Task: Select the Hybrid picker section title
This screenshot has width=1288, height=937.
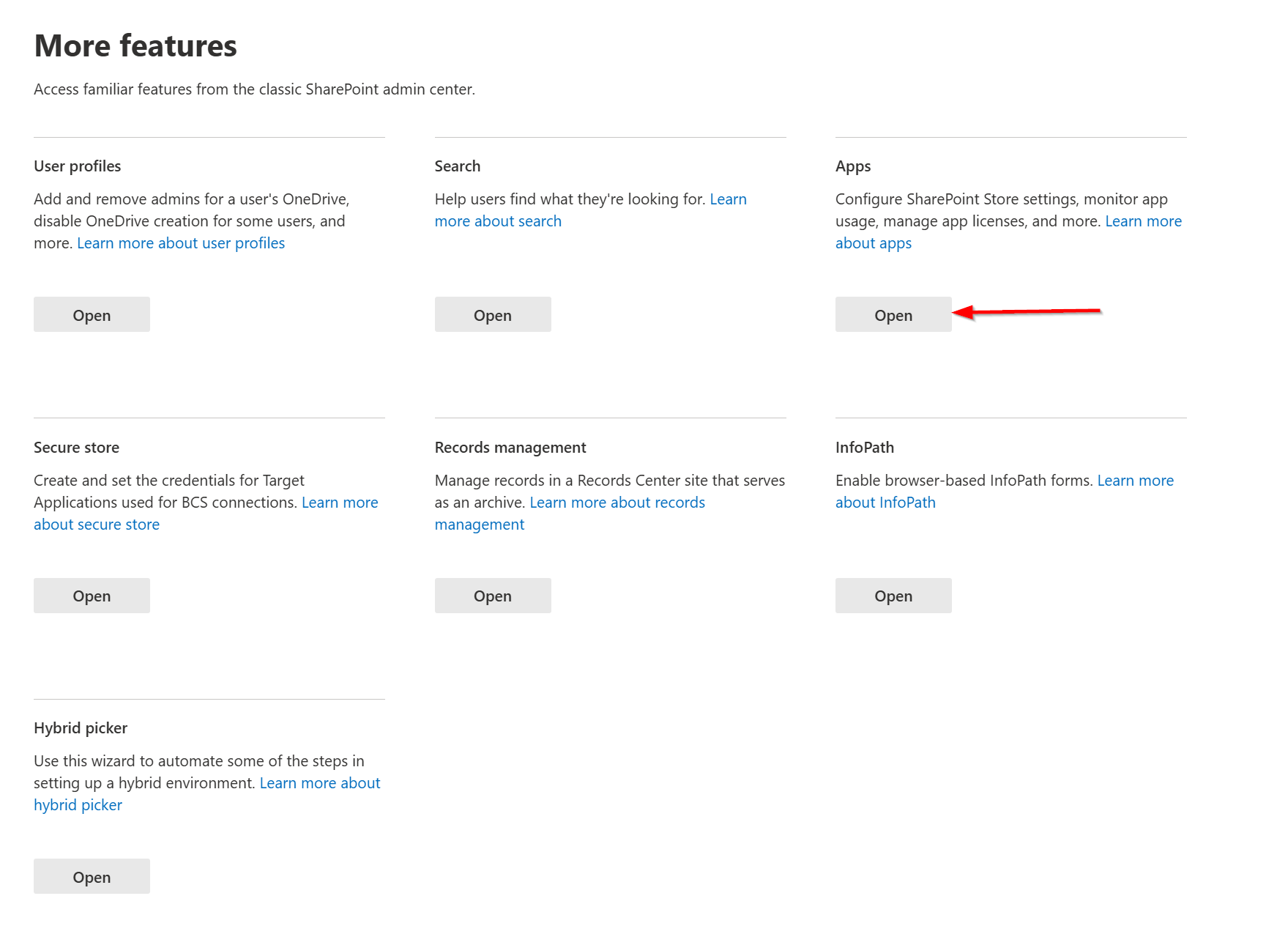Action: [x=81, y=728]
